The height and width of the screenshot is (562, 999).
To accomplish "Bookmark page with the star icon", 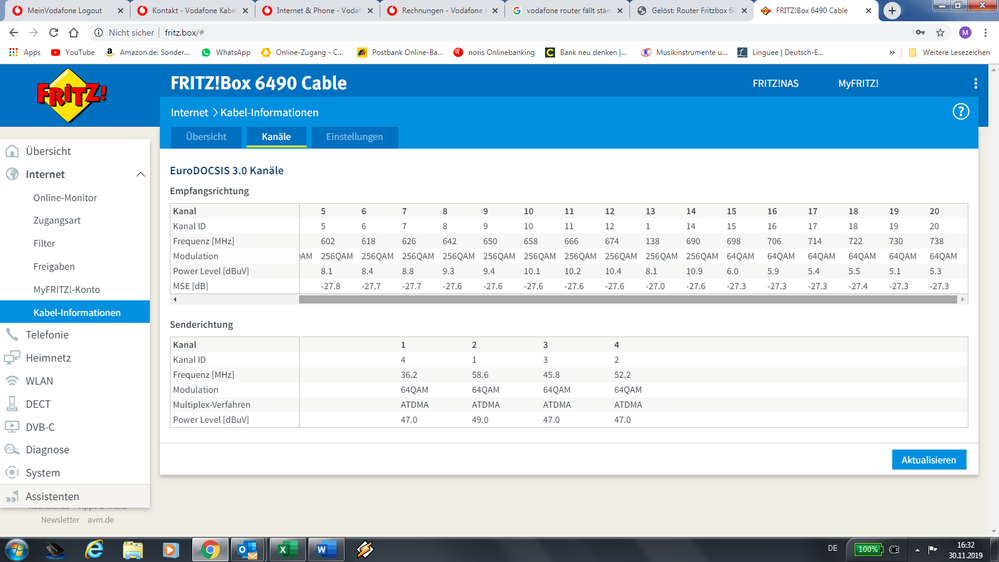I will pos(940,32).
